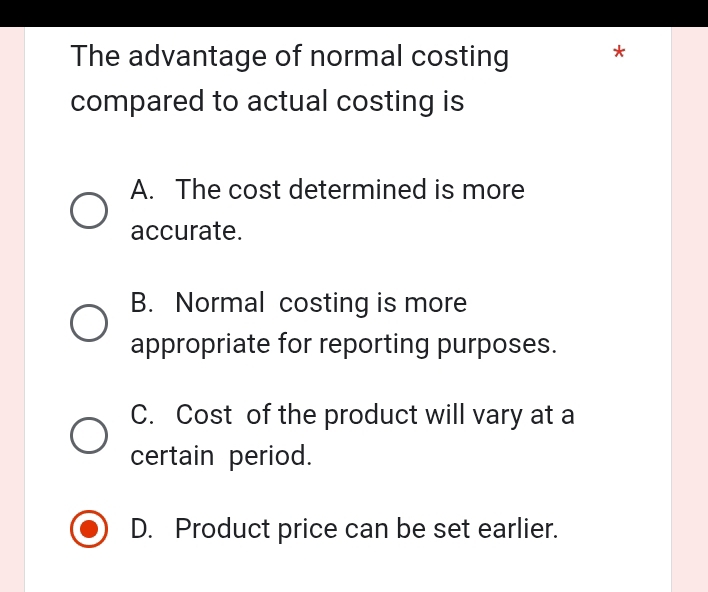Screen dimensions: 708x592
Task: Click the pink margin right of the card
Action: pyautogui.click(x=689, y=300)
